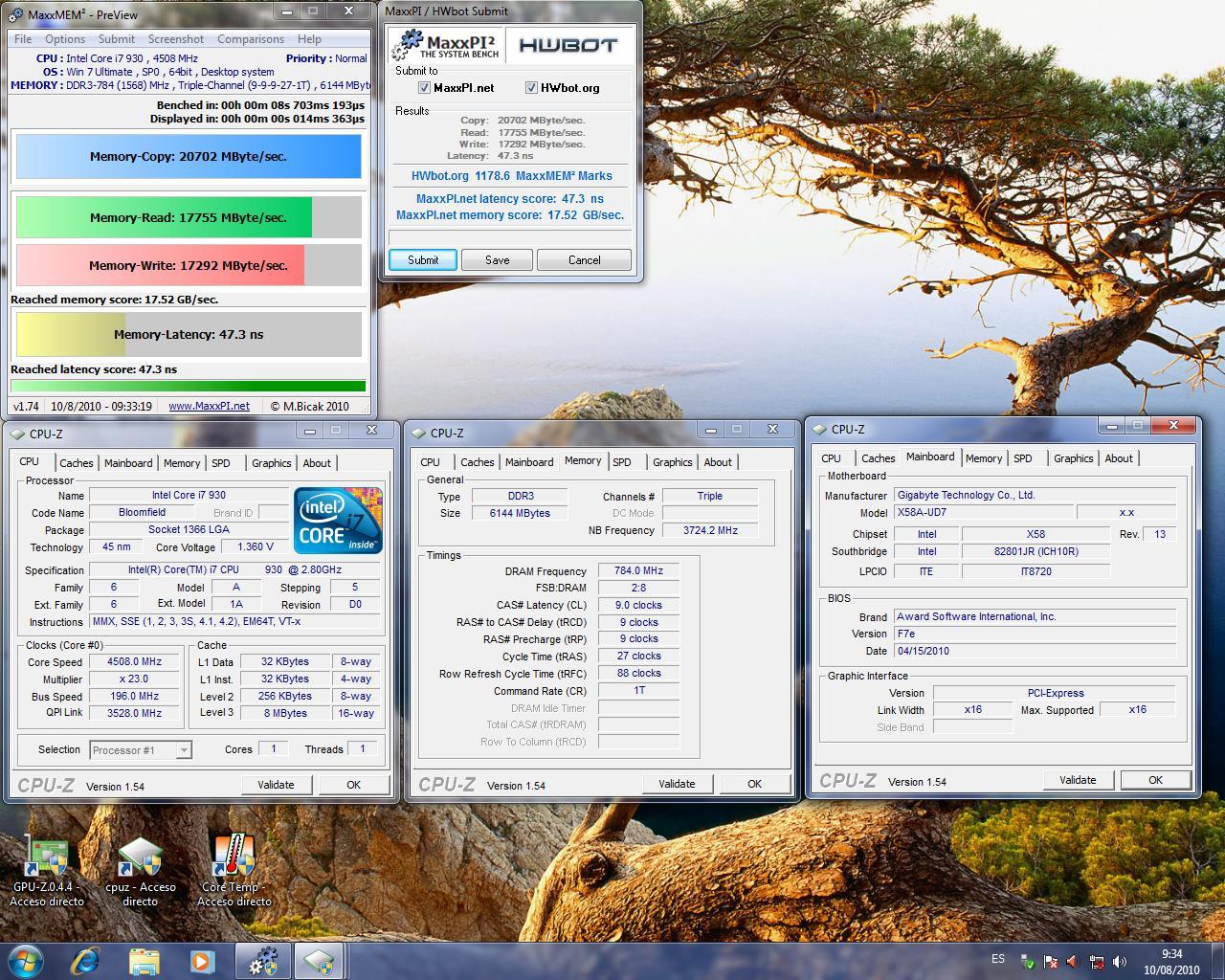Switch to About tab in right CPU-Z
Viewport: 1225px width, 980px height.
1119,458
